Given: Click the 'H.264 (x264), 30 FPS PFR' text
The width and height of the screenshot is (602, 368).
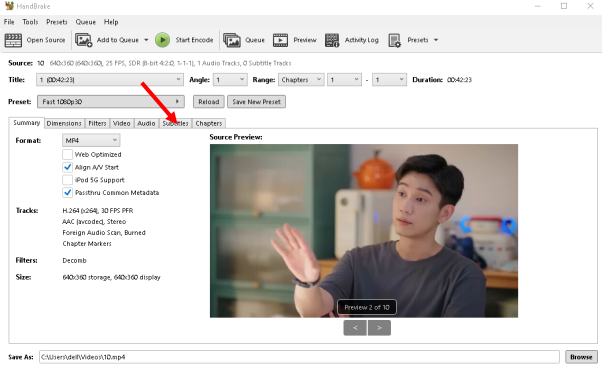Looking at the screenshot, I should point(98,211).
